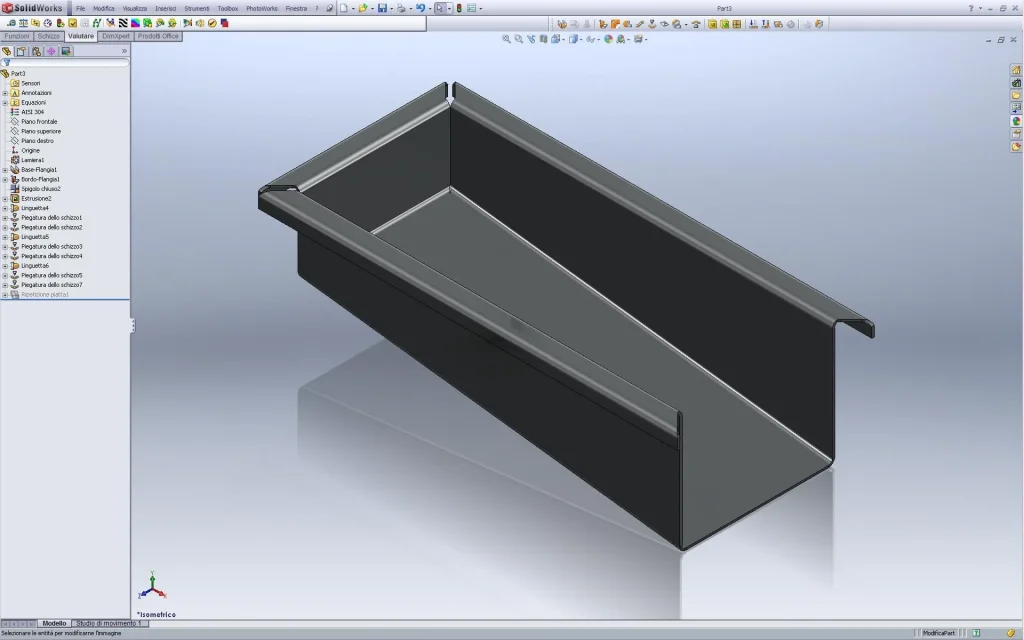Click the Undo arrow icon
This screenshot has width=1024, height=640.
(x=420, y=8)
